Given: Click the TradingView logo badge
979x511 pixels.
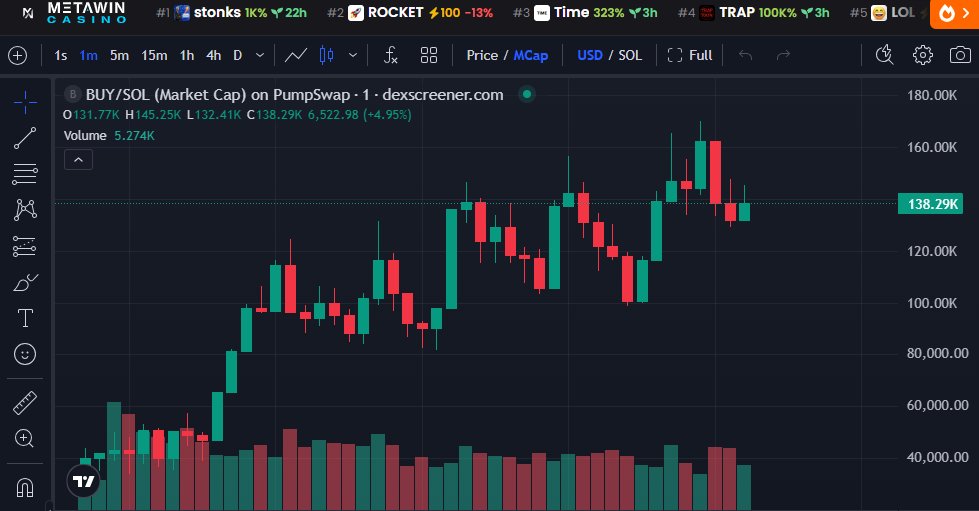Looking at the screenshot, I should 83,481.
